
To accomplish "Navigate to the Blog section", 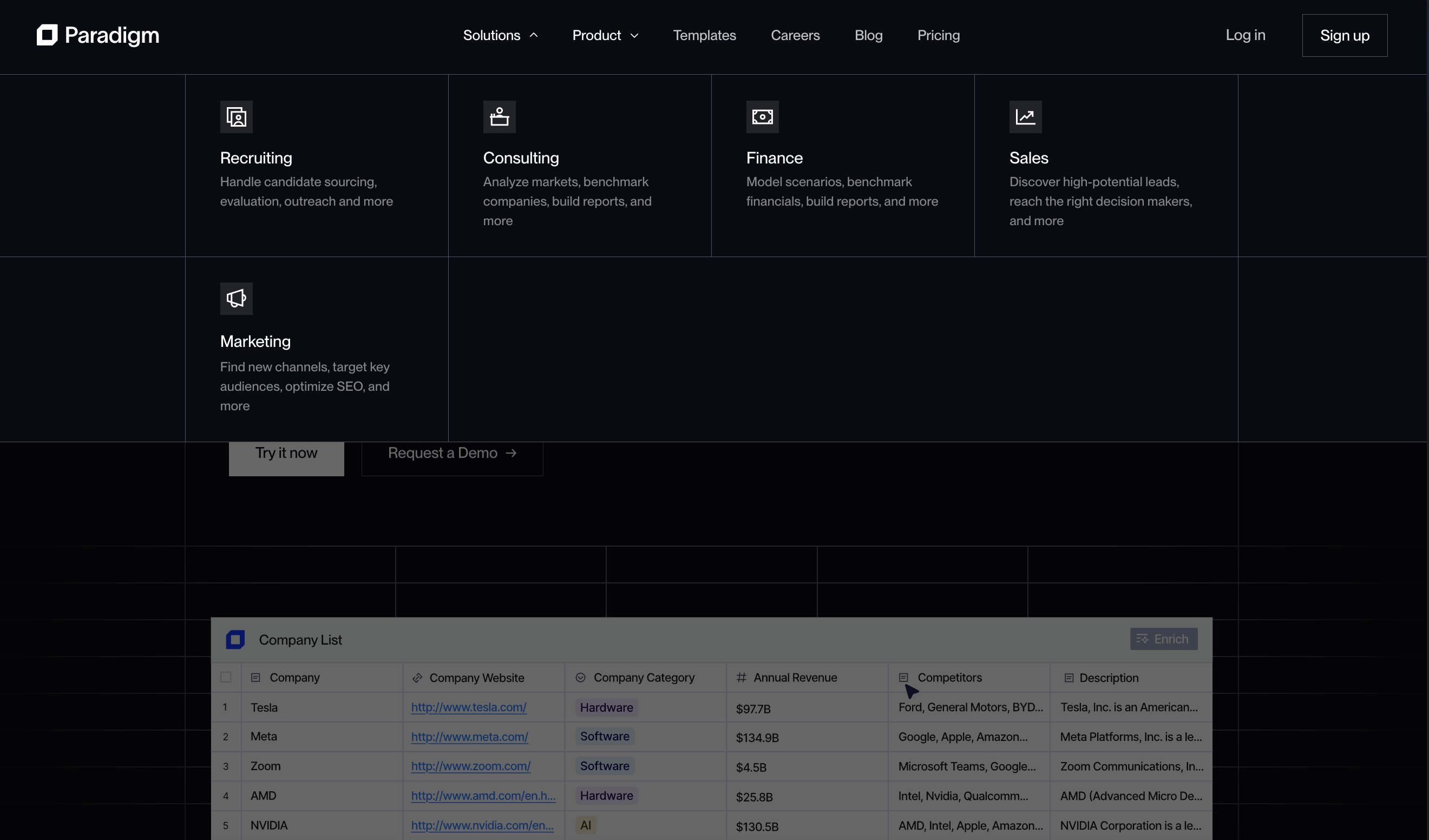I will coord(868,35).
